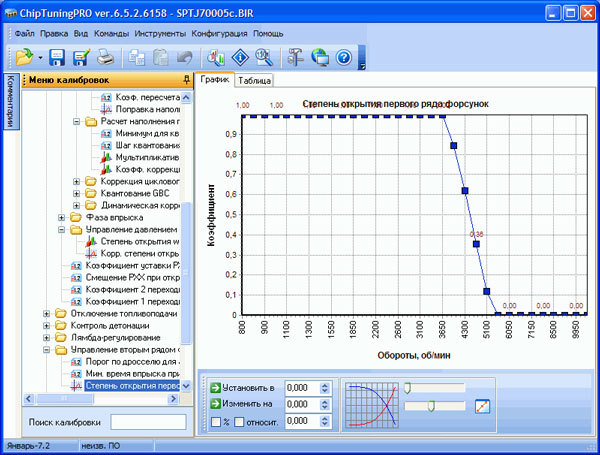Switch to the Таблица tab
This screenshot has width=600, height=455.
point(254,80)
